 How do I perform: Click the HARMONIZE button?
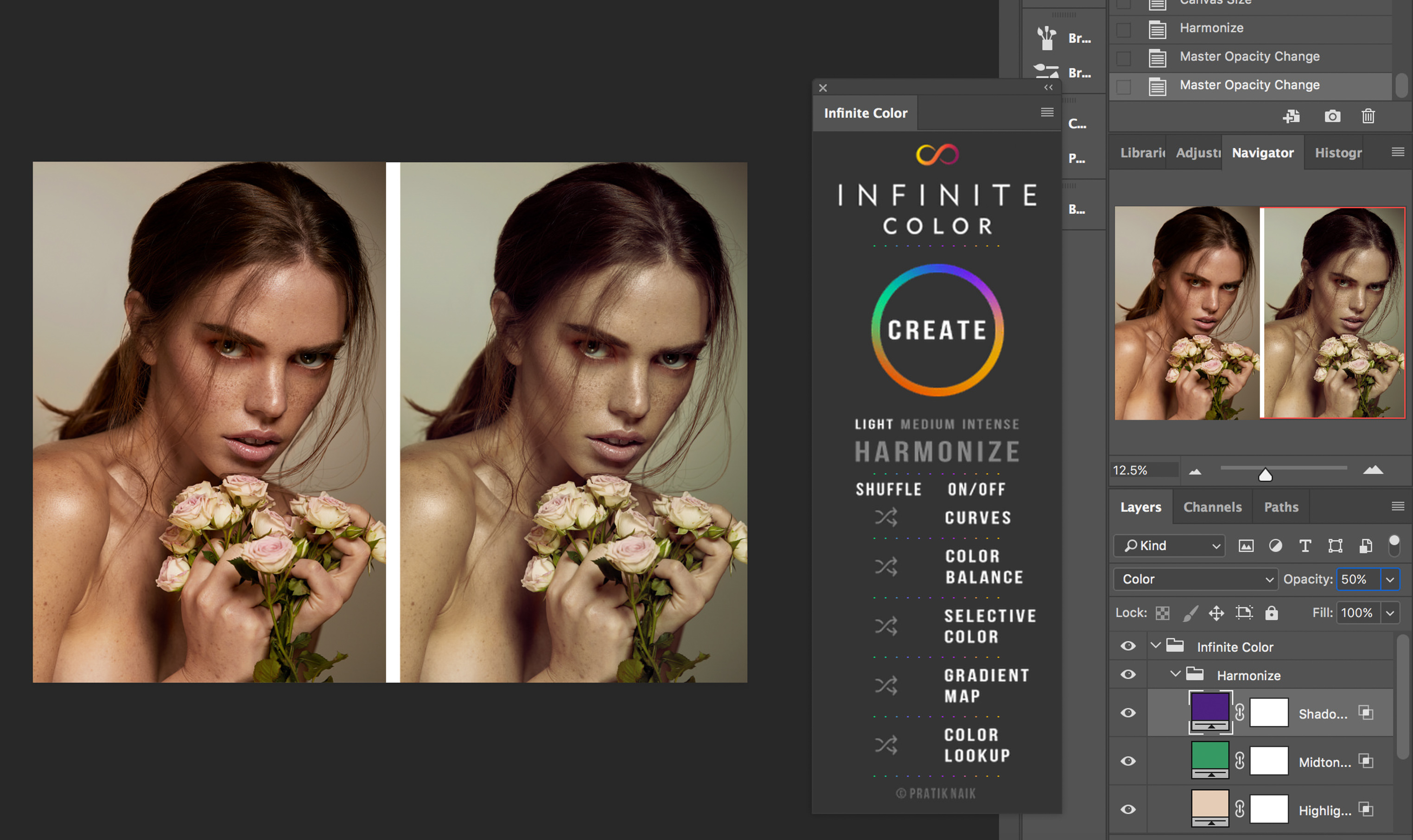click(x=937, y=452)
